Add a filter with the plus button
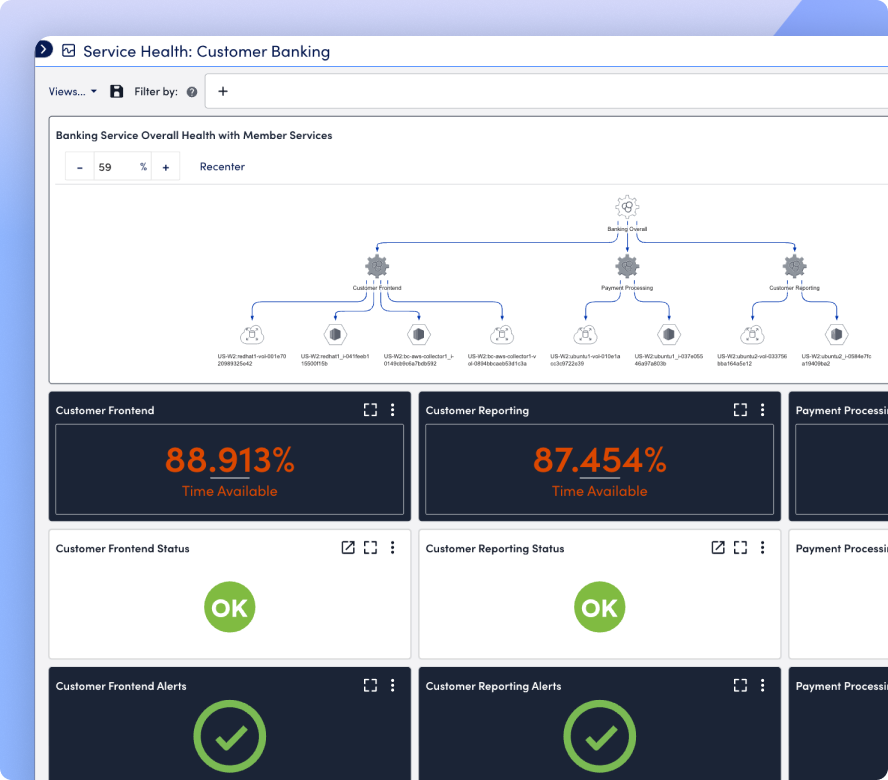 point(223,91)
